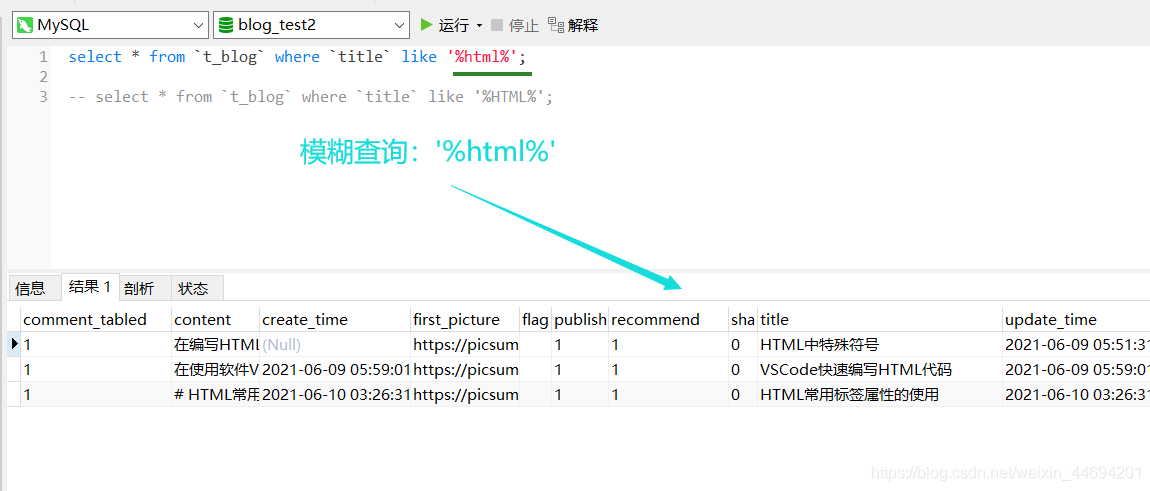Select the title cell HTML中特殊符号
The image size is (1150, 491).
point(879,344)
